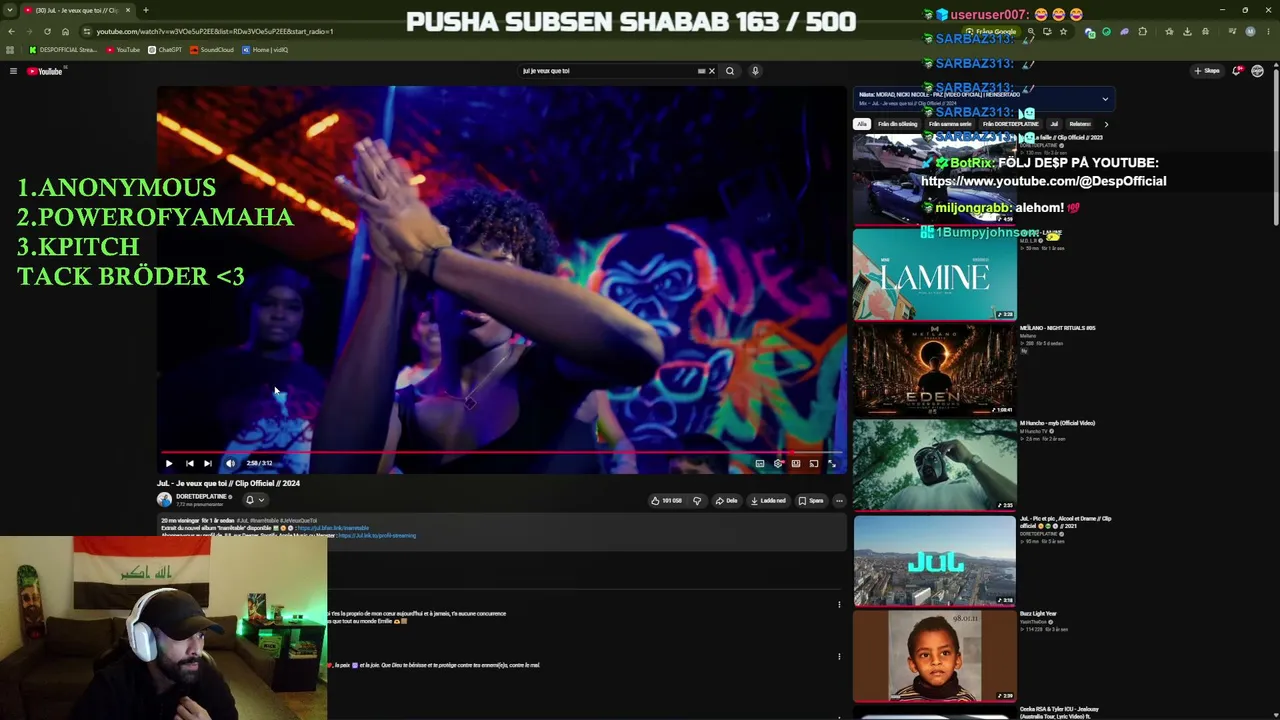Open the profil-streaming link in the description
This screenshot has height=720, width=1280.
click(x=377, y=536)
